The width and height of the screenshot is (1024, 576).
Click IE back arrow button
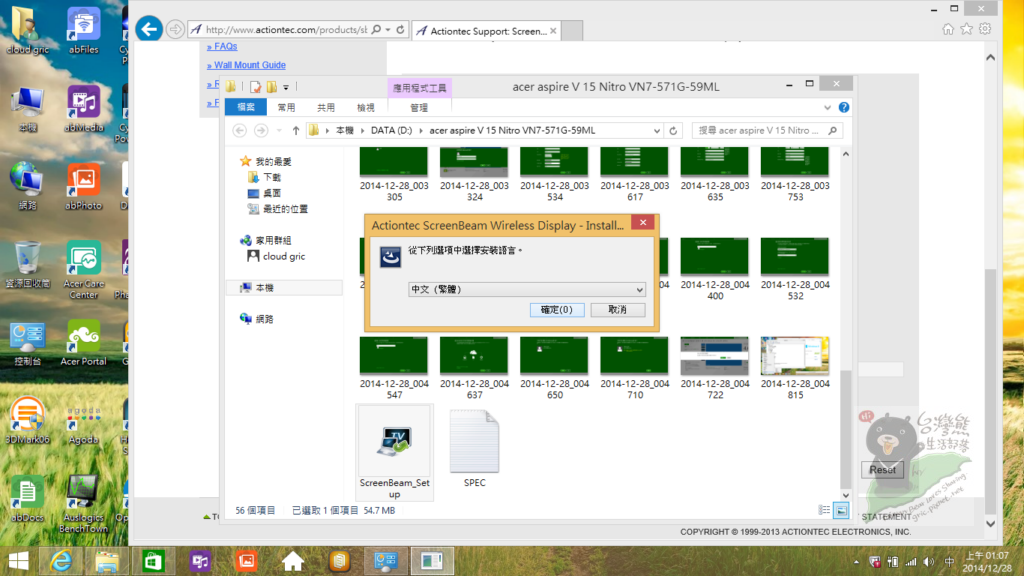[x=149, y=29]
